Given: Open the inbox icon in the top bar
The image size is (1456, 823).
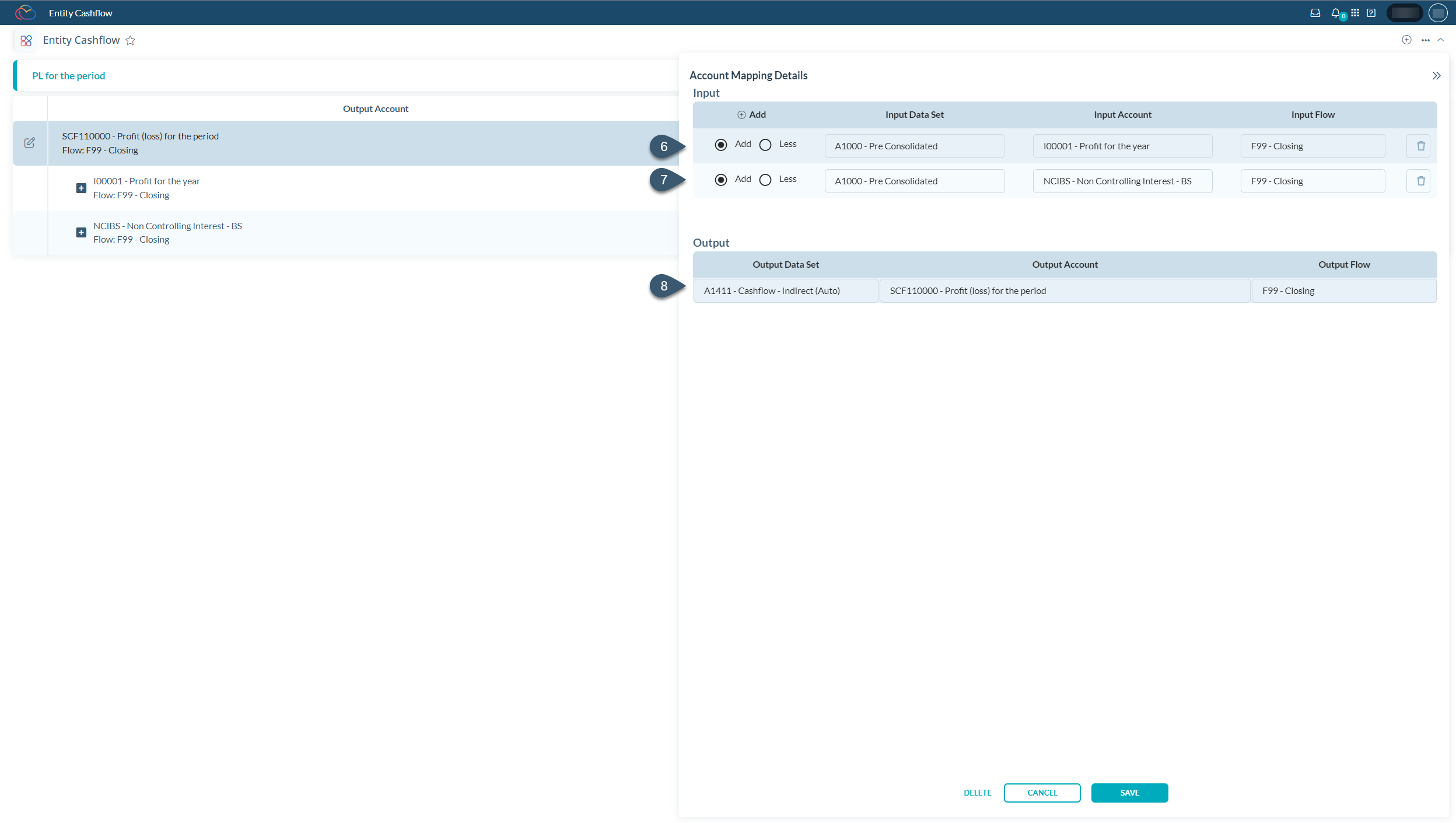Looking at the screenshot, I should (1316, 12).
